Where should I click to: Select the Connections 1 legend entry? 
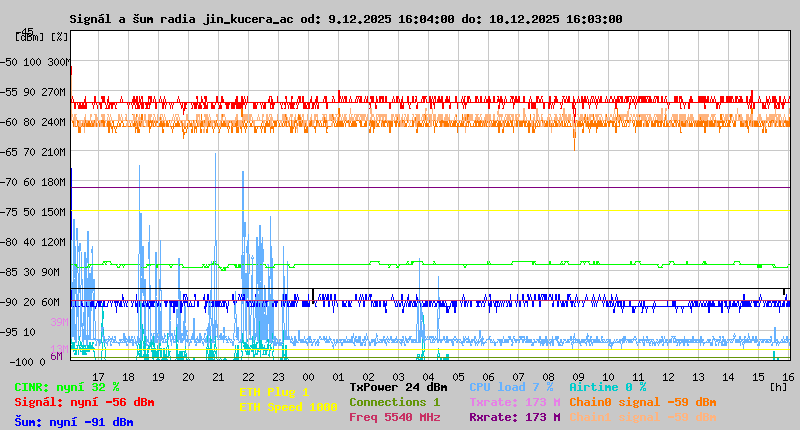tap(394, 402)
